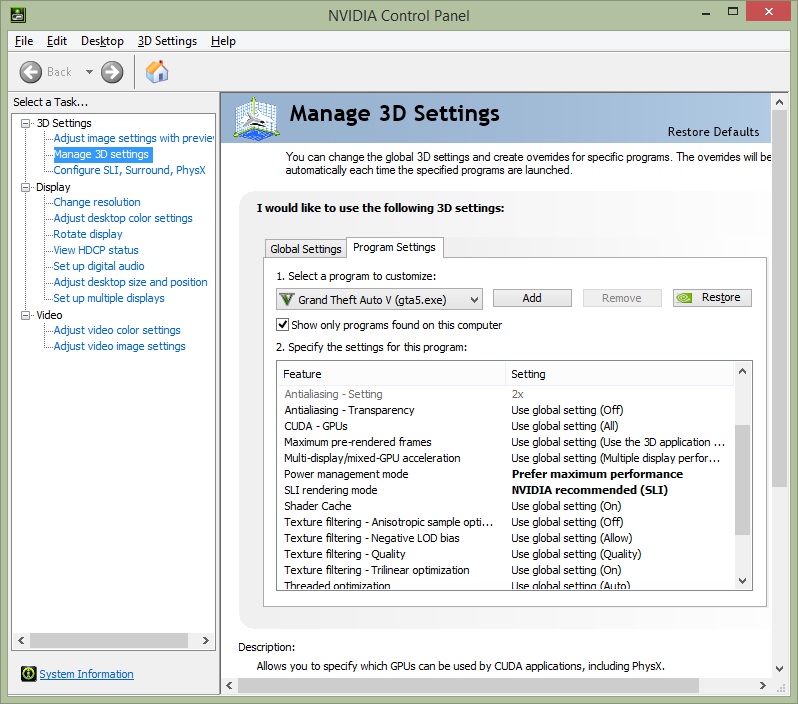Click NVIDIA recommended (SLI) setting value
Viewport: 798px width, 704px height.
click(x=589, y=490)
